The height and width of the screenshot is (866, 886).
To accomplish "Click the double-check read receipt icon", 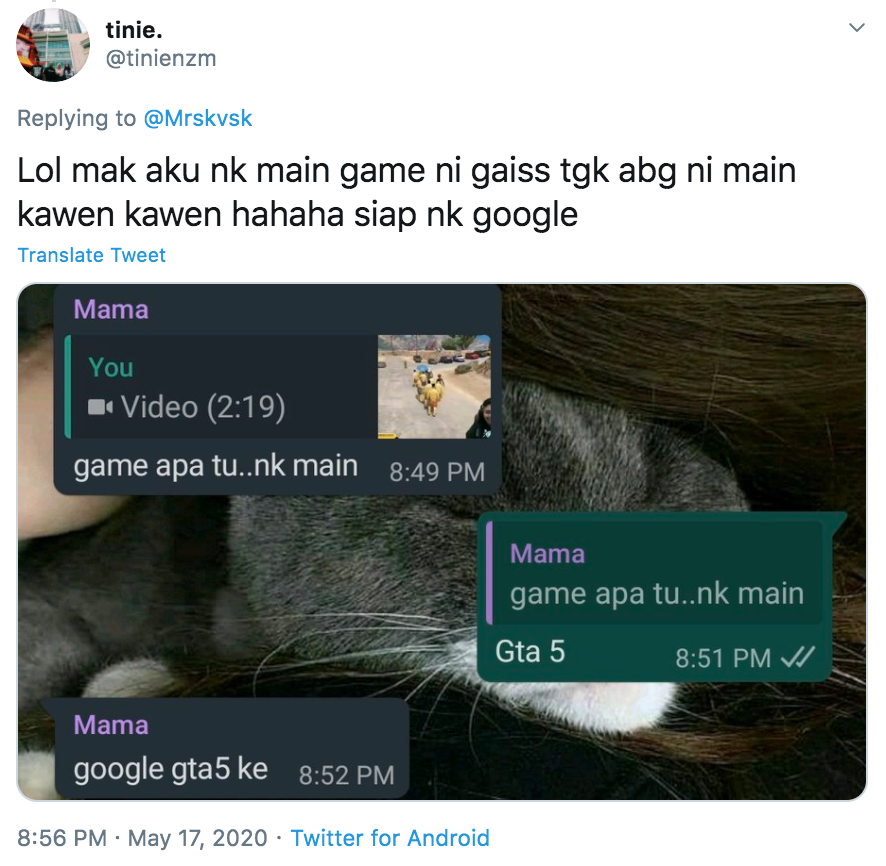I will pos(797,657).
